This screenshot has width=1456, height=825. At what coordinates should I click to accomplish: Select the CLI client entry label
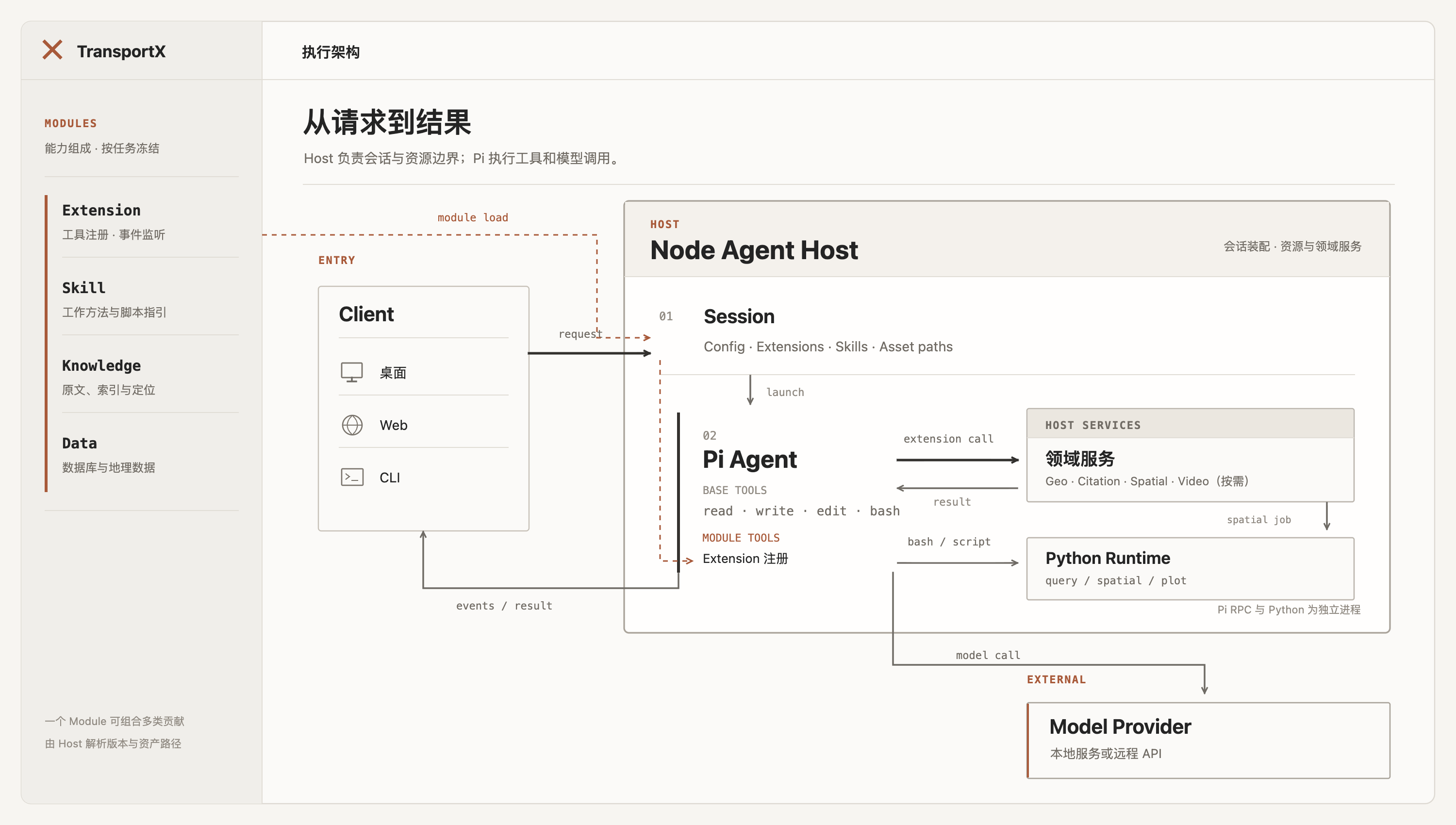390,478
